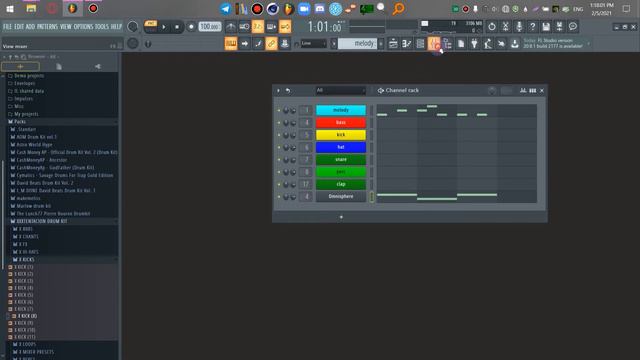Click the melody pattern selector field
Viewport: 640px width, 360px height.
click(x=358, y=43)
